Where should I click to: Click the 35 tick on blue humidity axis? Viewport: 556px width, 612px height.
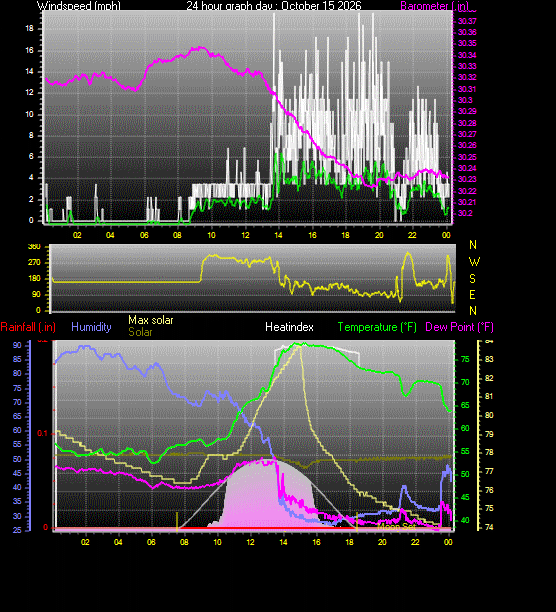17,502
